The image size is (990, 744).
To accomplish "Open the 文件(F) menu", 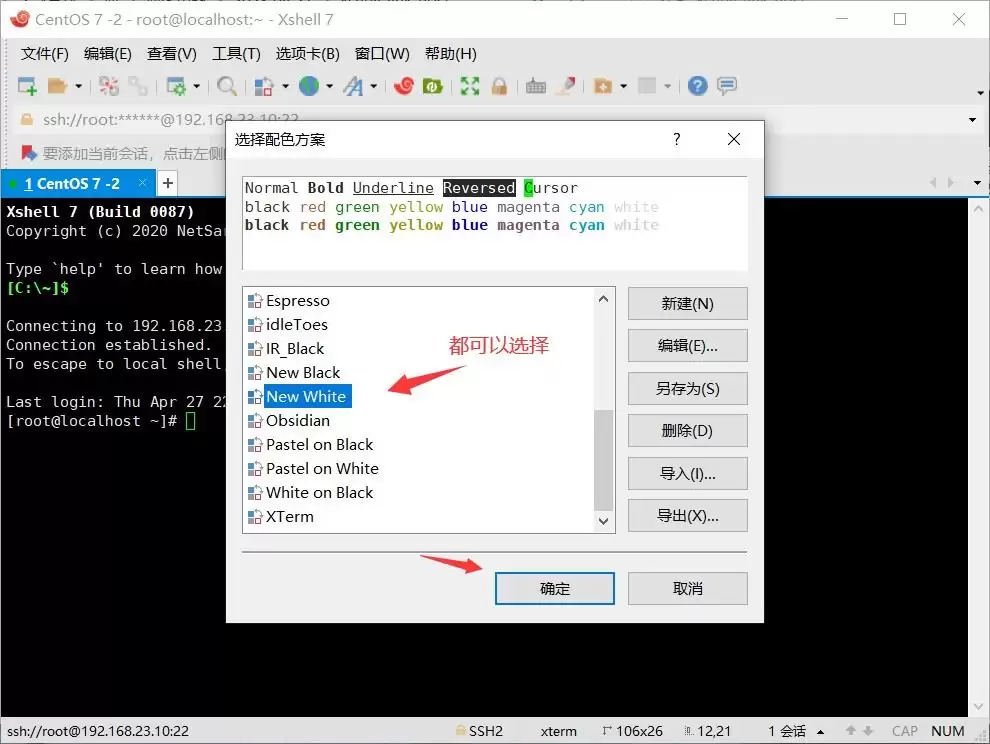I will coord(45,54).
